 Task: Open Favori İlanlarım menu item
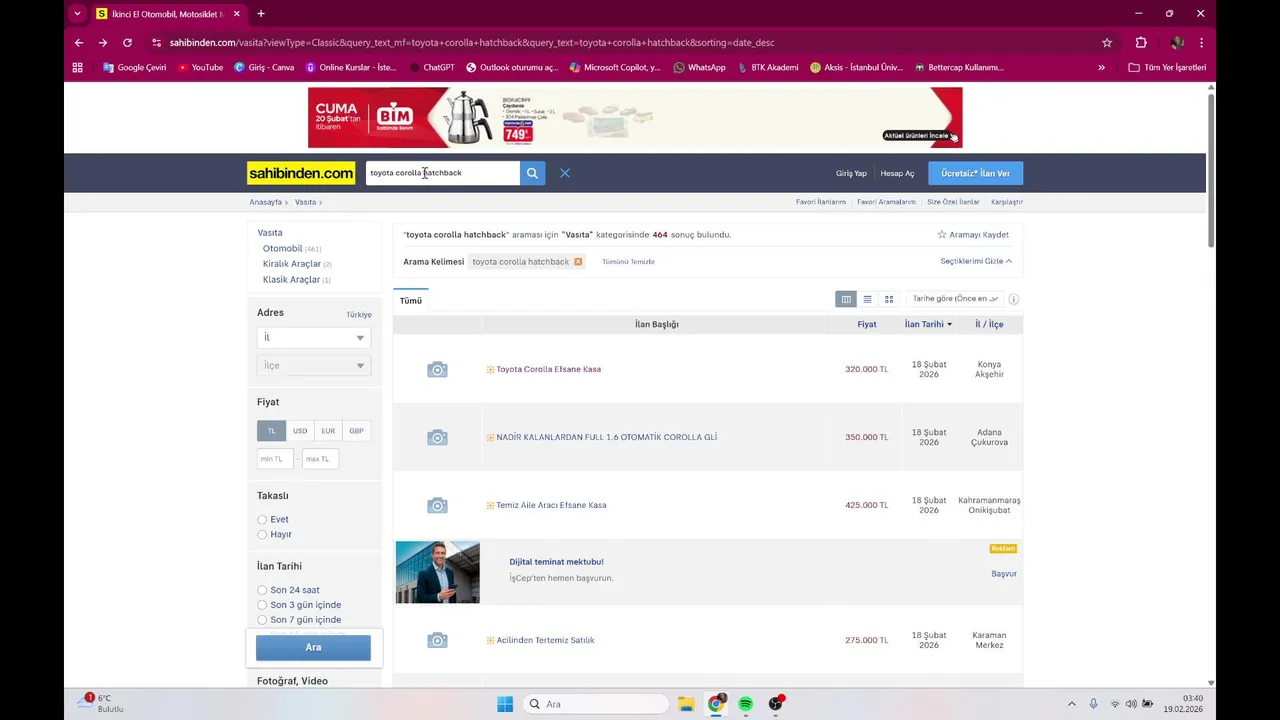click(821, 202)
